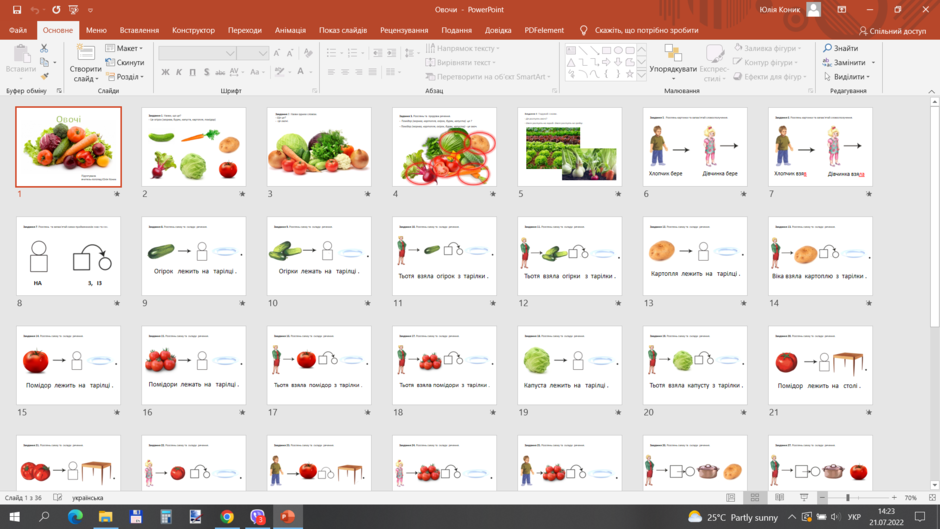Select slide 21 Помідор лежить на столі
The width and height of the screenshot is (940, 529).
point(820,365)
